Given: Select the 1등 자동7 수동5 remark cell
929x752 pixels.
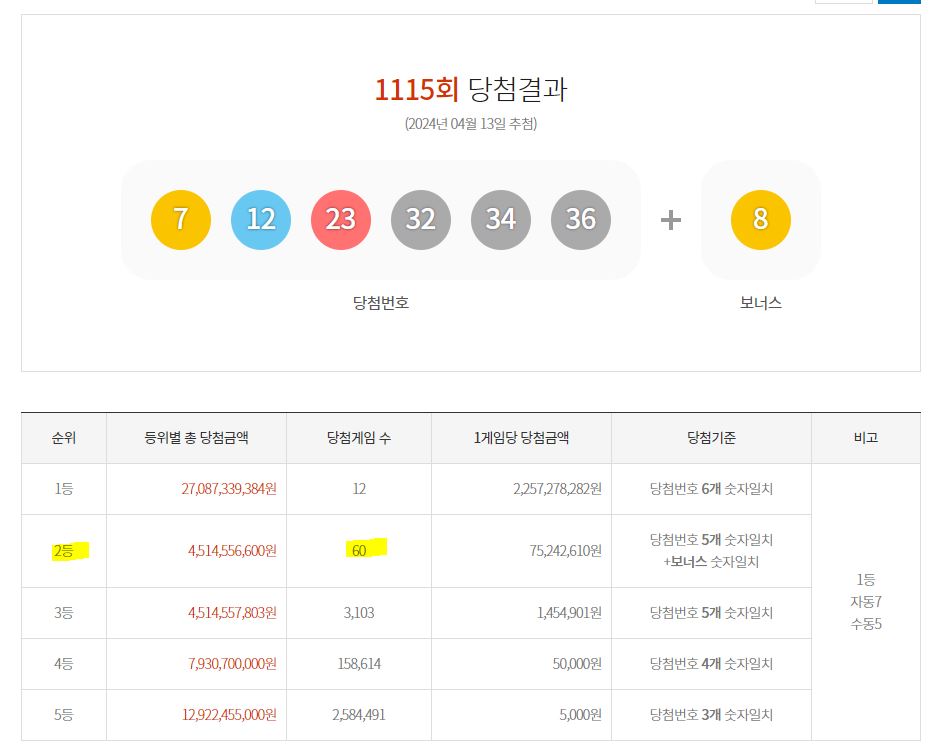Looking at the screenshot, I should pyautogui.click(x=866, y=612).
